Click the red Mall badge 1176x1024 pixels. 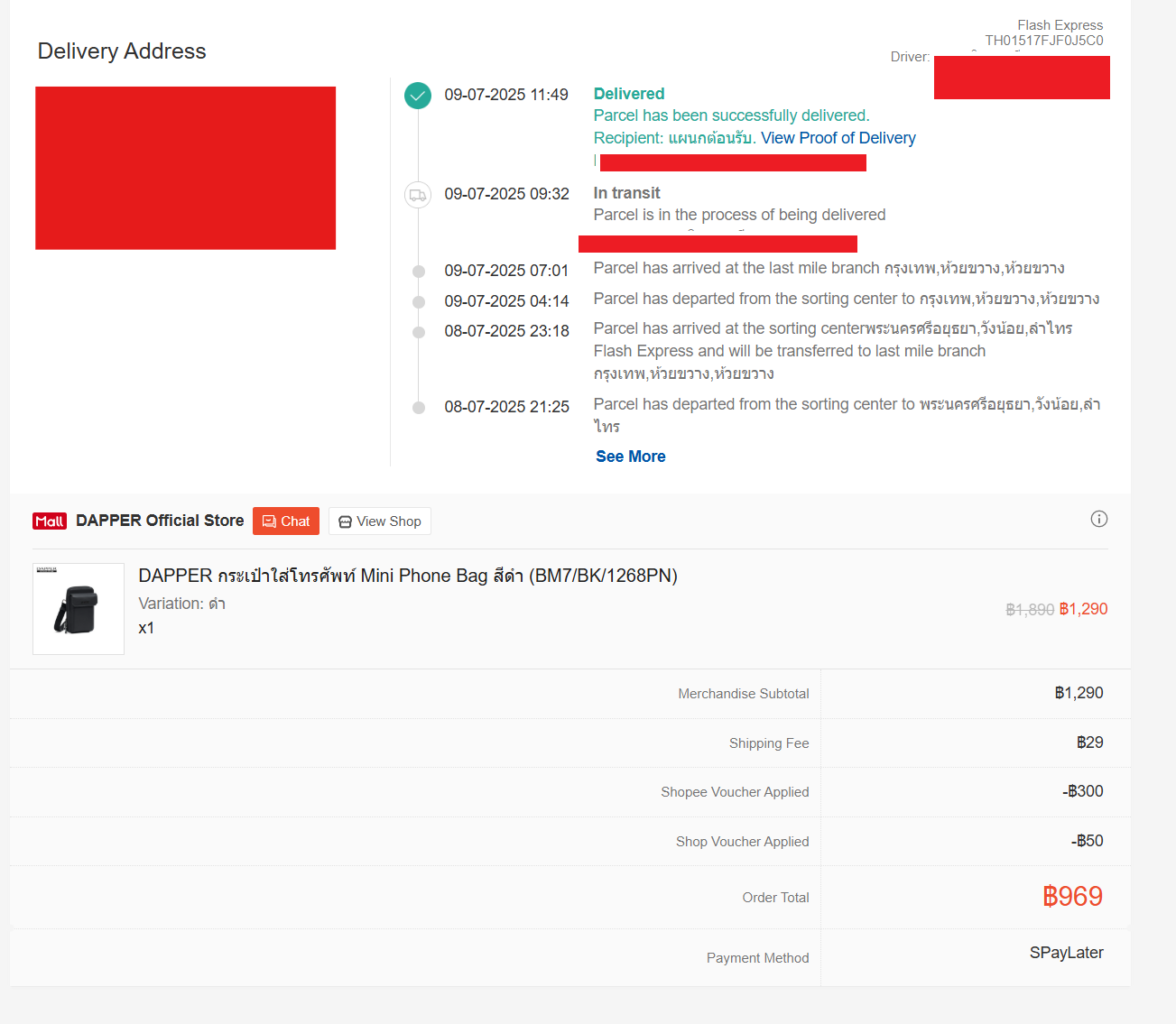(50, 521)
